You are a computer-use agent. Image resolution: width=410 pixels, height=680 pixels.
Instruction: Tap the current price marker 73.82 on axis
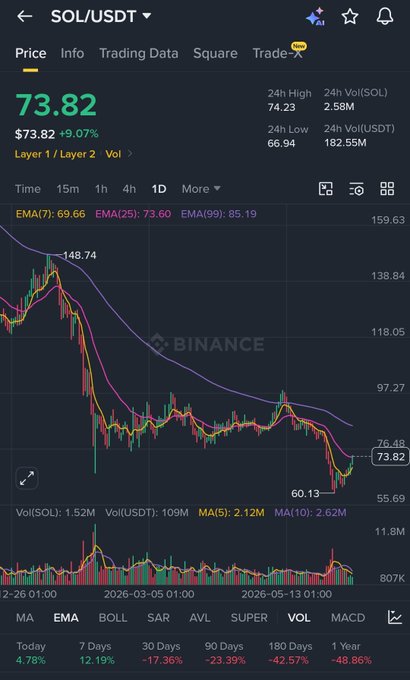coord(390,457)
